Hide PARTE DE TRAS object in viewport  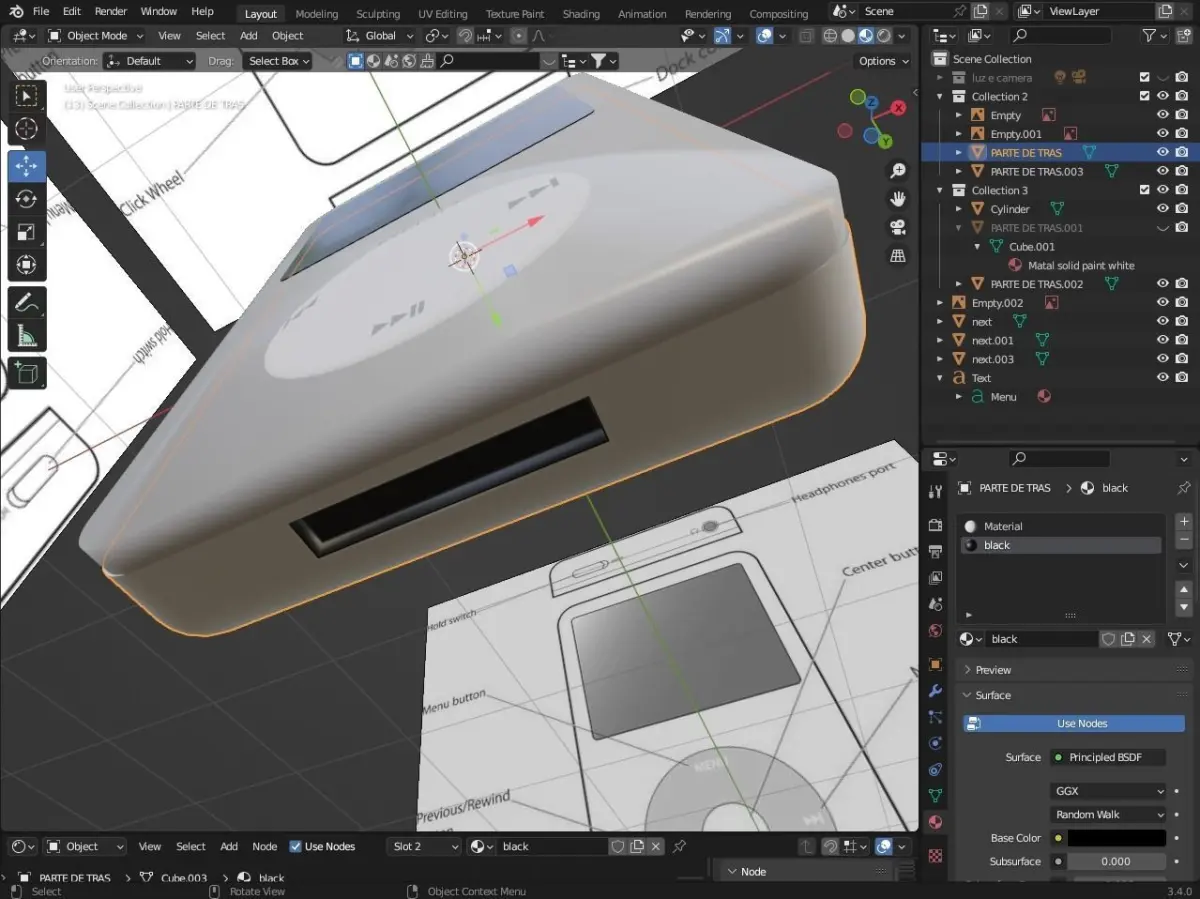[x=1163, y=153]
